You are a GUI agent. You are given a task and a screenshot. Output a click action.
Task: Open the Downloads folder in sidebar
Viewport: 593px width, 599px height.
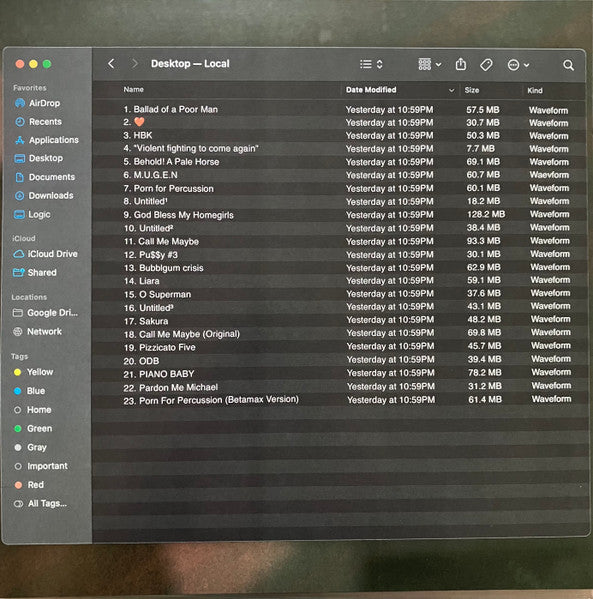tap(44, 196)
